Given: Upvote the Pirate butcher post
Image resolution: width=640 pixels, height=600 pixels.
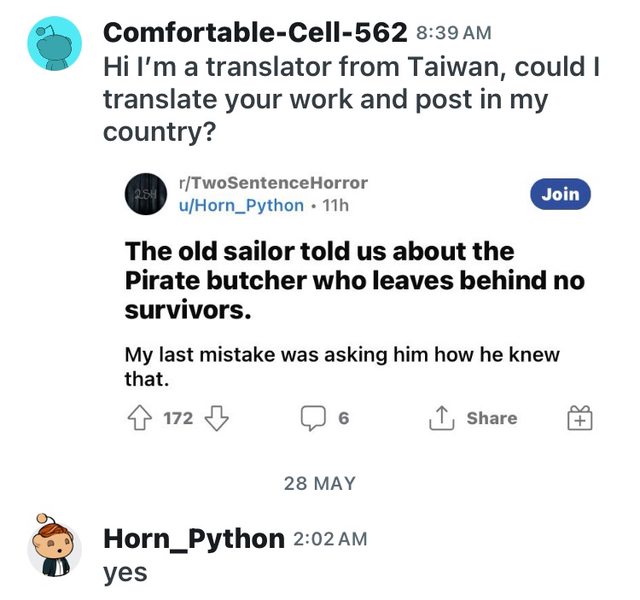Looking at the screenshot, I should pyautogui.click(x=137, y=418).
